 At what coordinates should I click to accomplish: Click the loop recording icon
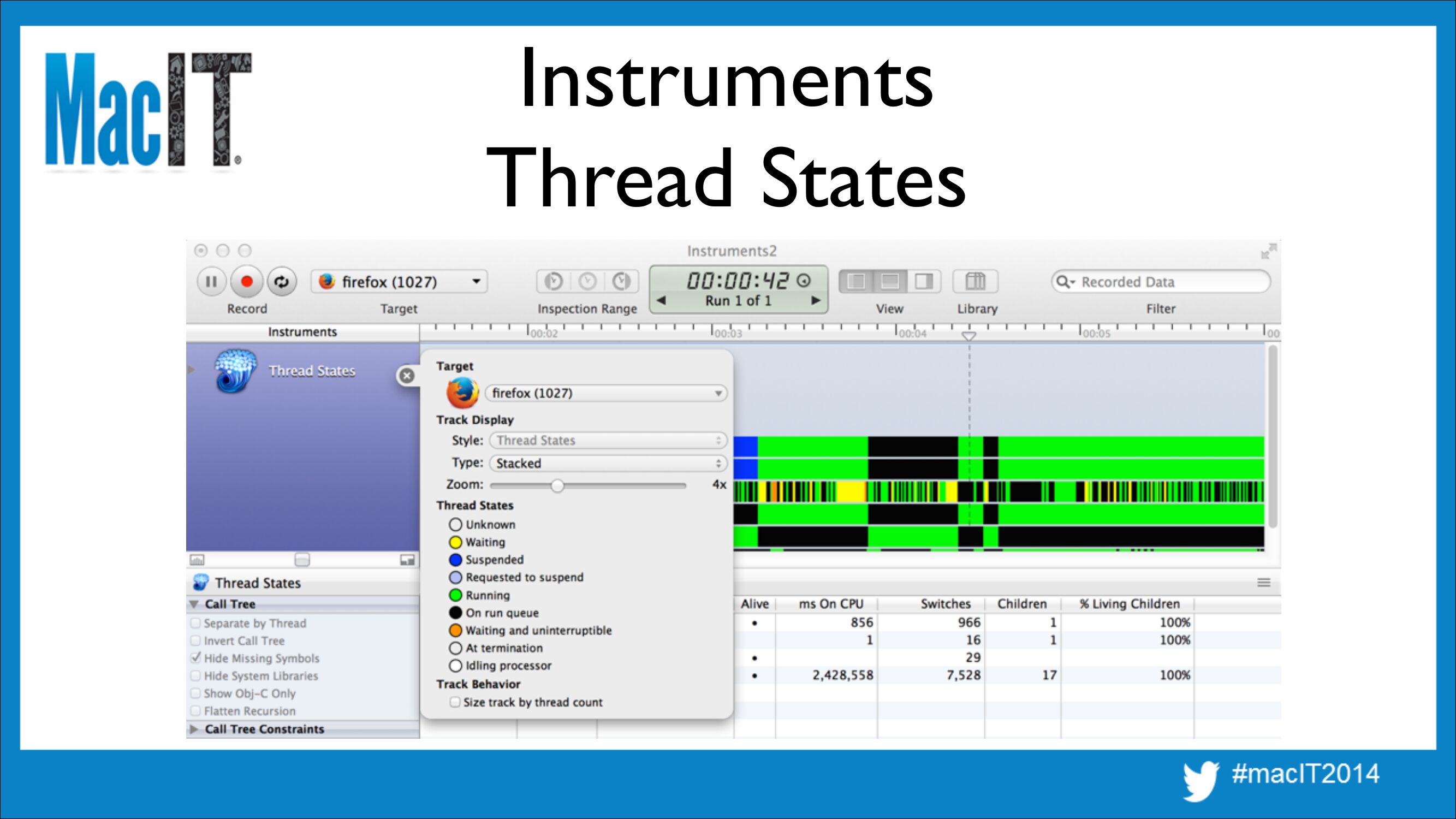[282, 282]
